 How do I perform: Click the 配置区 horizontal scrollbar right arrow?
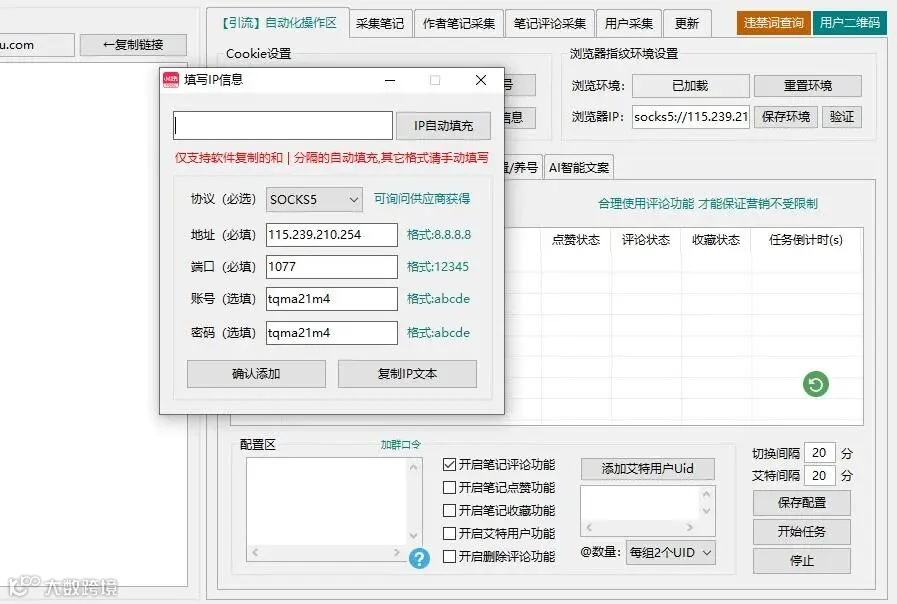(x=396, y=553)
